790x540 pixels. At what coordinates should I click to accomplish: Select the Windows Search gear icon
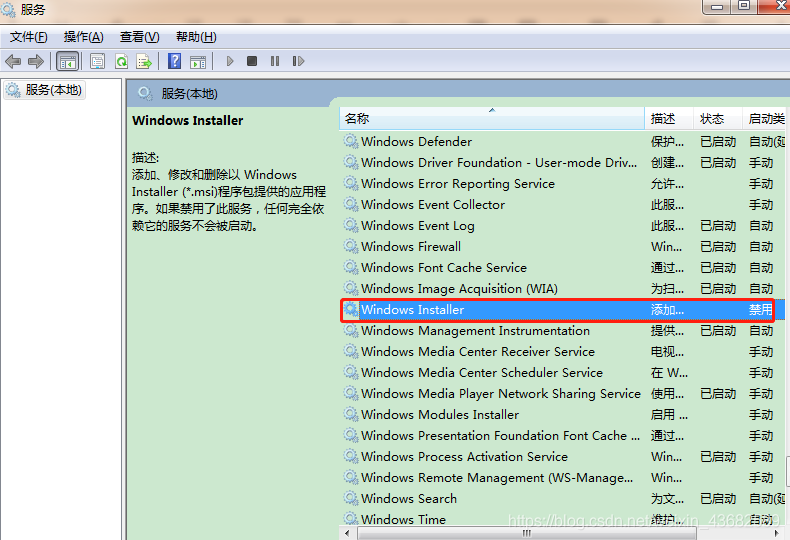[x=351, y=498]
